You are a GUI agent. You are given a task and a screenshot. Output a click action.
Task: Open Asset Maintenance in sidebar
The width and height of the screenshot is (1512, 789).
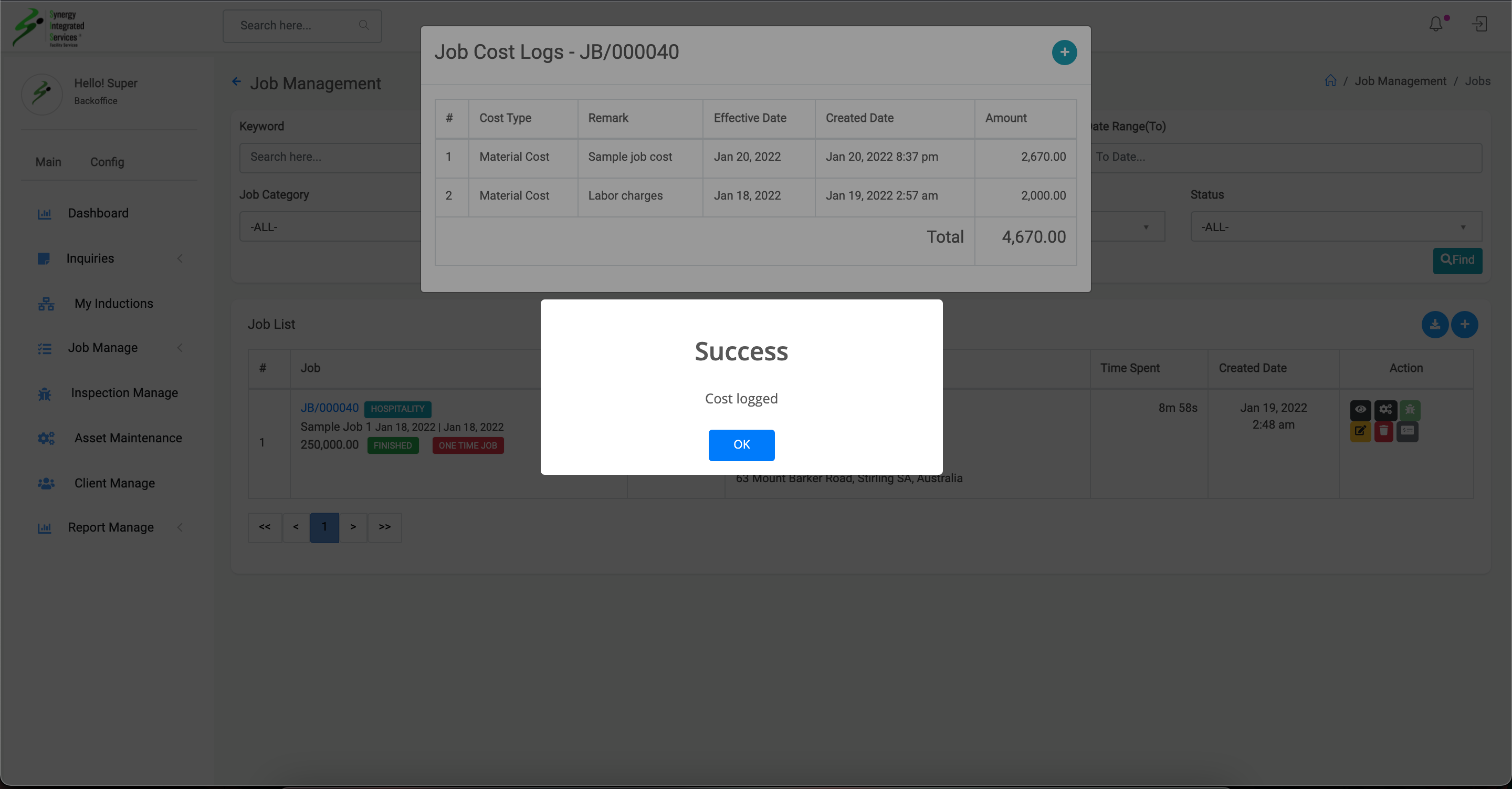point(128,438)
